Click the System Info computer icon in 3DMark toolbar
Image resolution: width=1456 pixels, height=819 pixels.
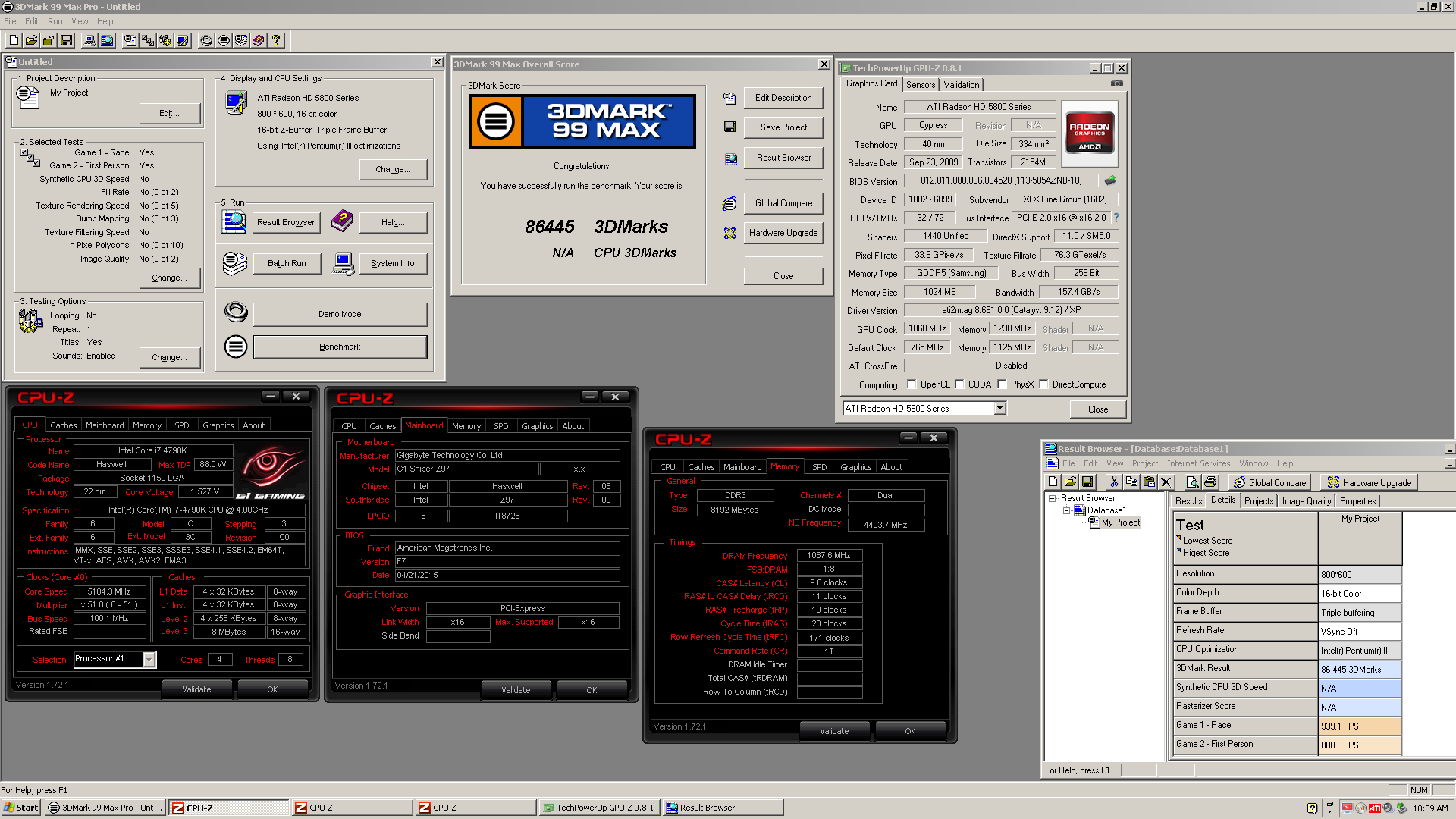click(89, 40)
